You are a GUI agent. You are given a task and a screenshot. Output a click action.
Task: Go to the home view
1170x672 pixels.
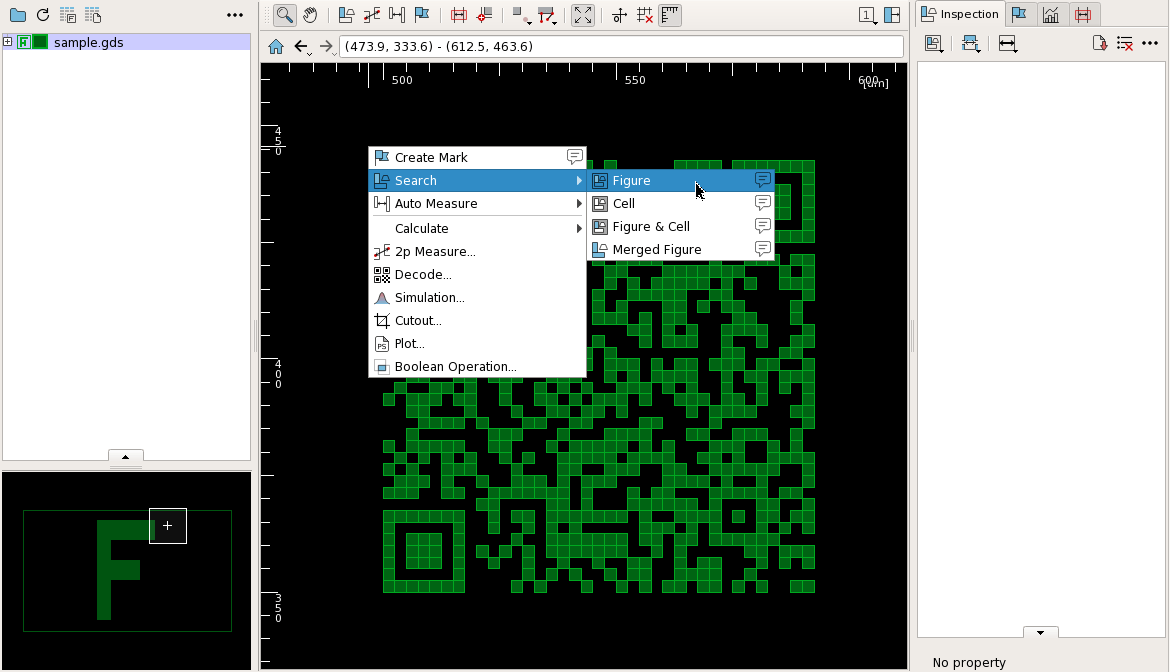276,46
